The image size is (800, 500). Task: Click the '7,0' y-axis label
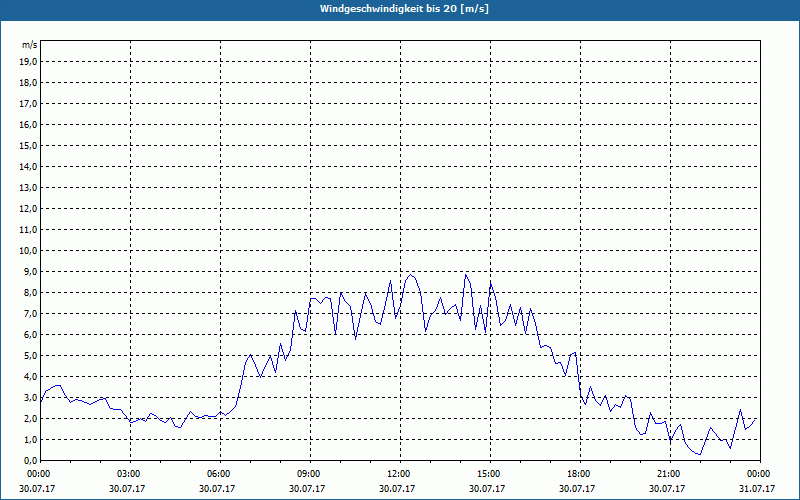tap(30, 314)
